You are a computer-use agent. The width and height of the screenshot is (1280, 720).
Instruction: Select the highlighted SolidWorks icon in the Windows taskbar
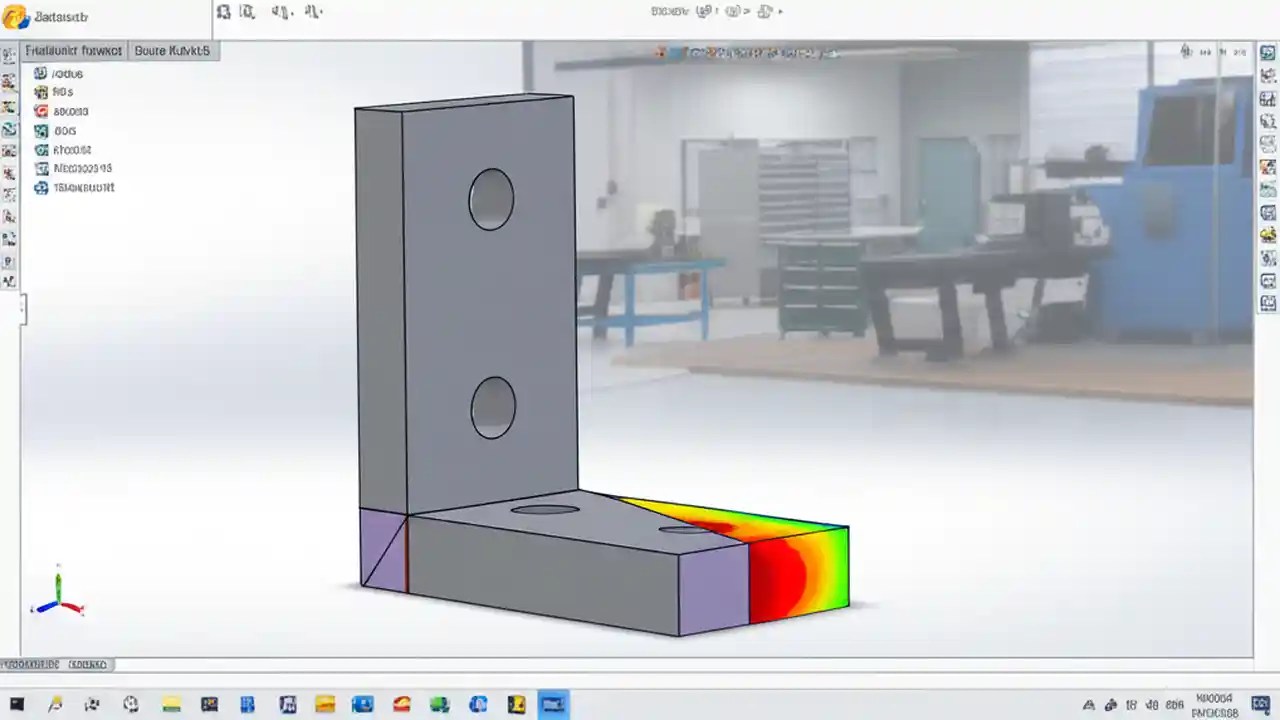click(x=554, y=704)
